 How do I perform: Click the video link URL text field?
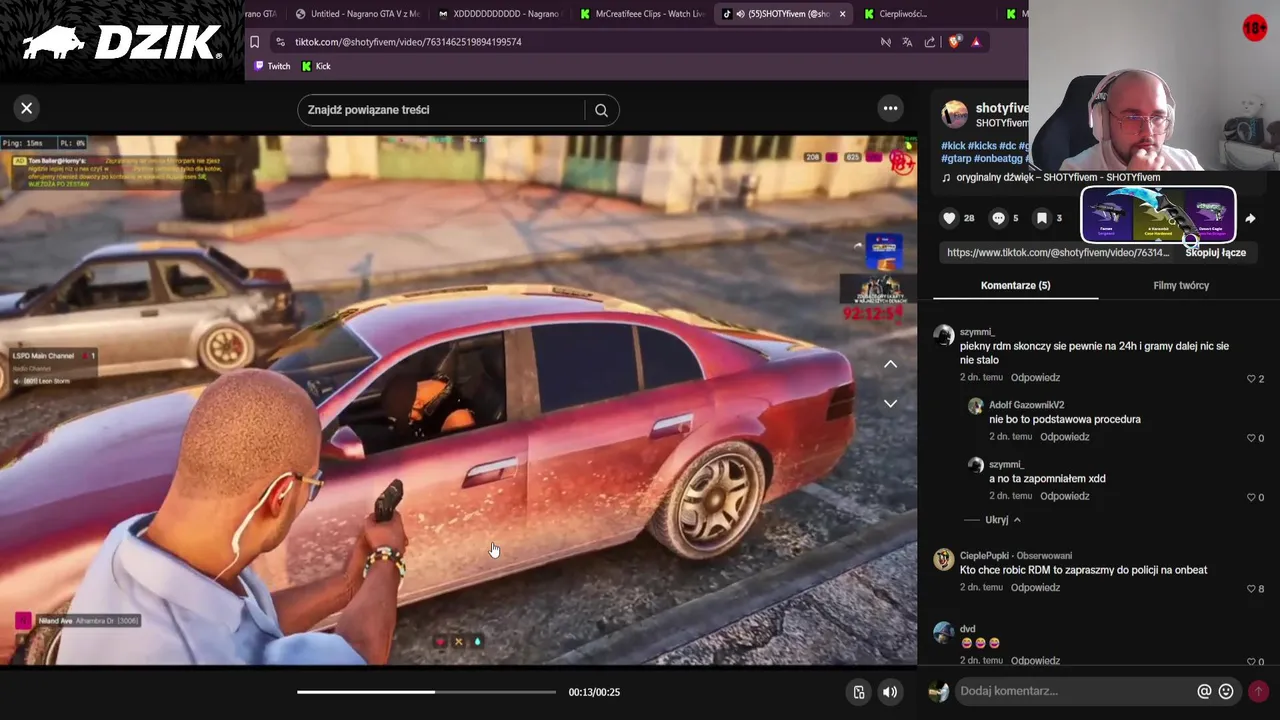pyautogui.click(x=1058, y=253)
